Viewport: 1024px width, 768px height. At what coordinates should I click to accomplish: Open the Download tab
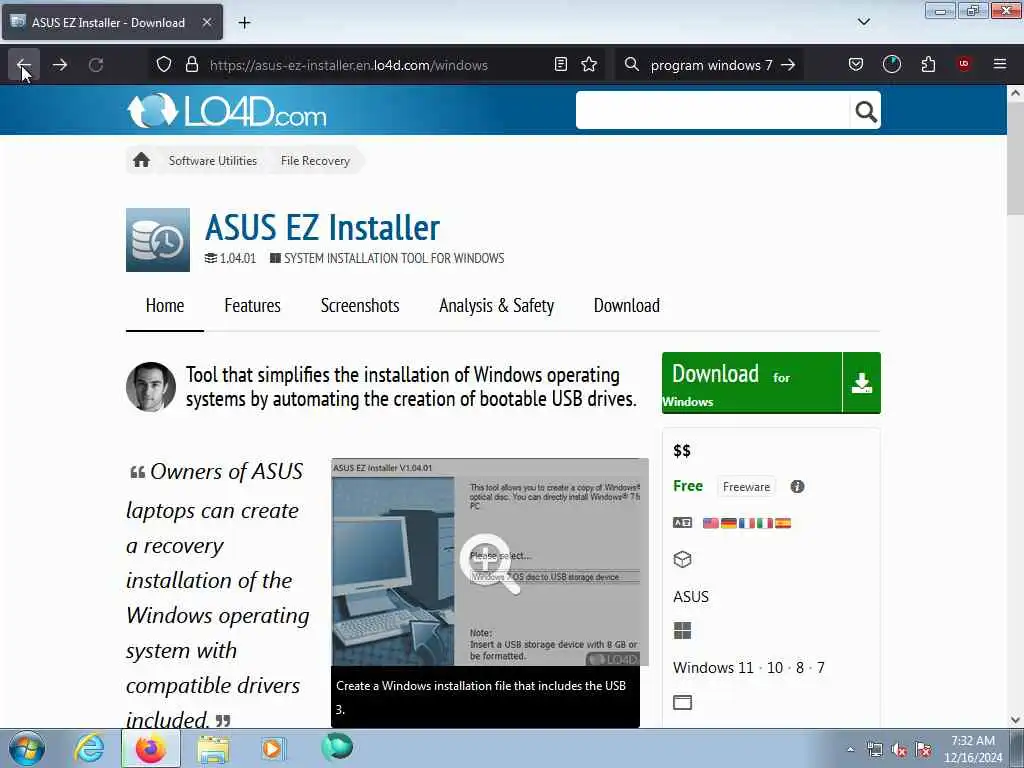click(626, 306)
